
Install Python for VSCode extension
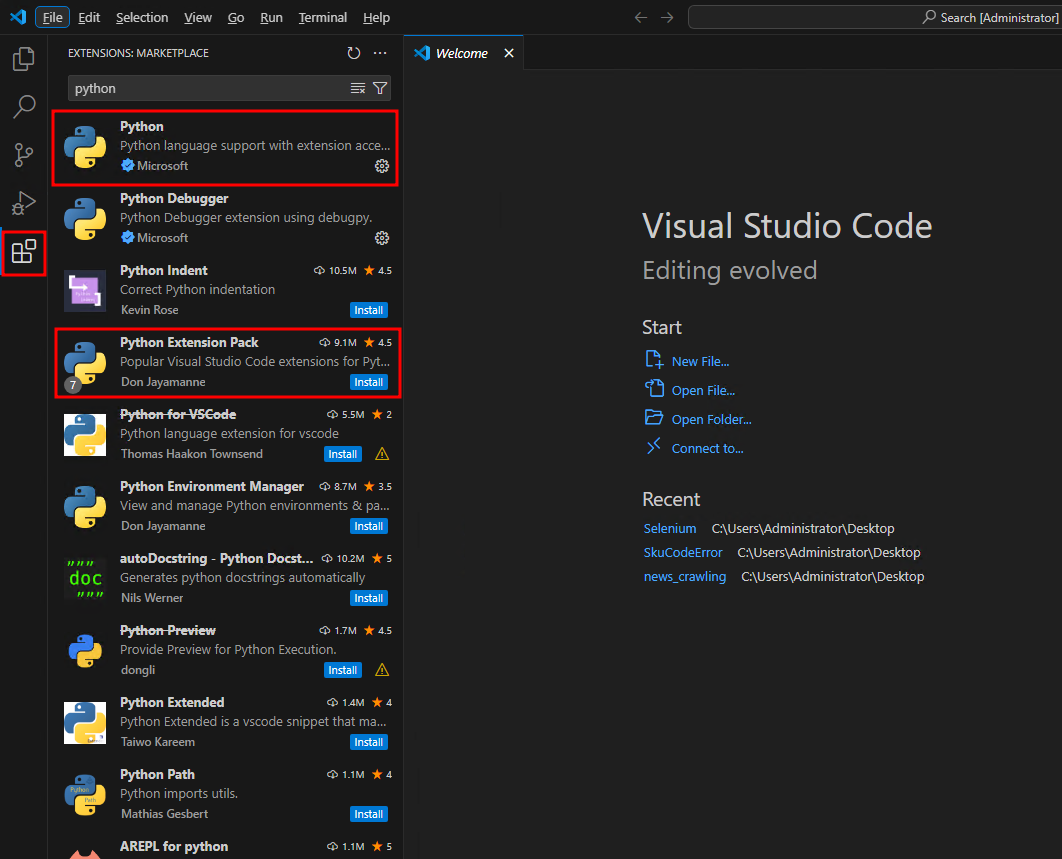pos(343,454)
